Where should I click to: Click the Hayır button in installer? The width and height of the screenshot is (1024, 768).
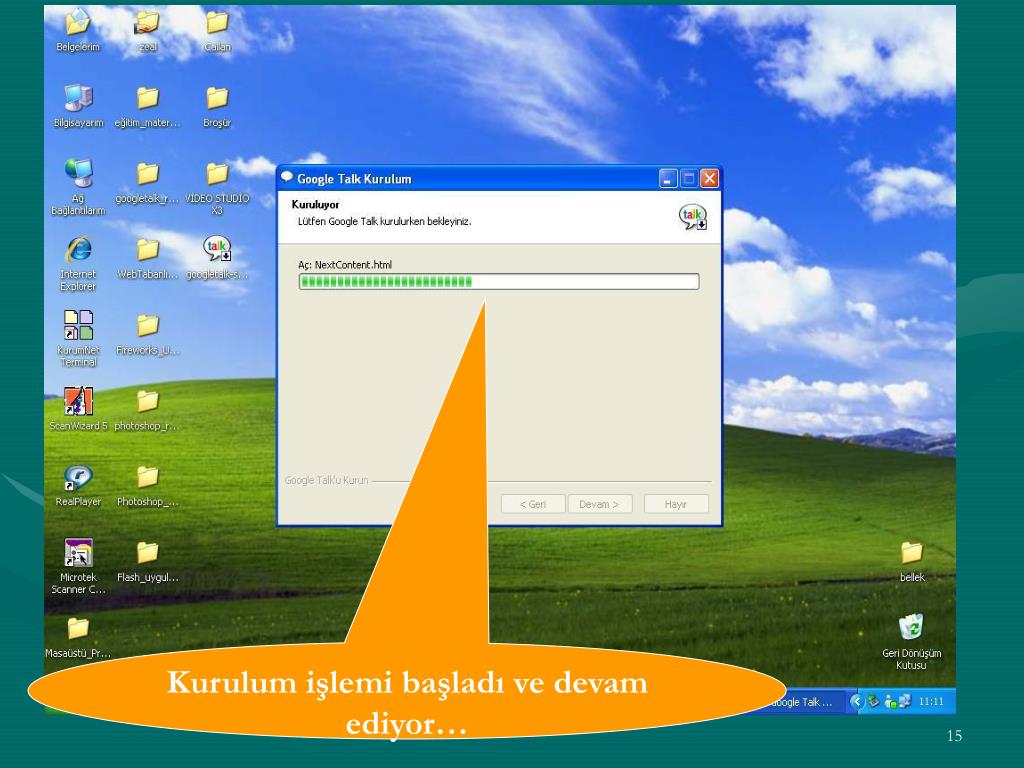click(x=676, y=504)
